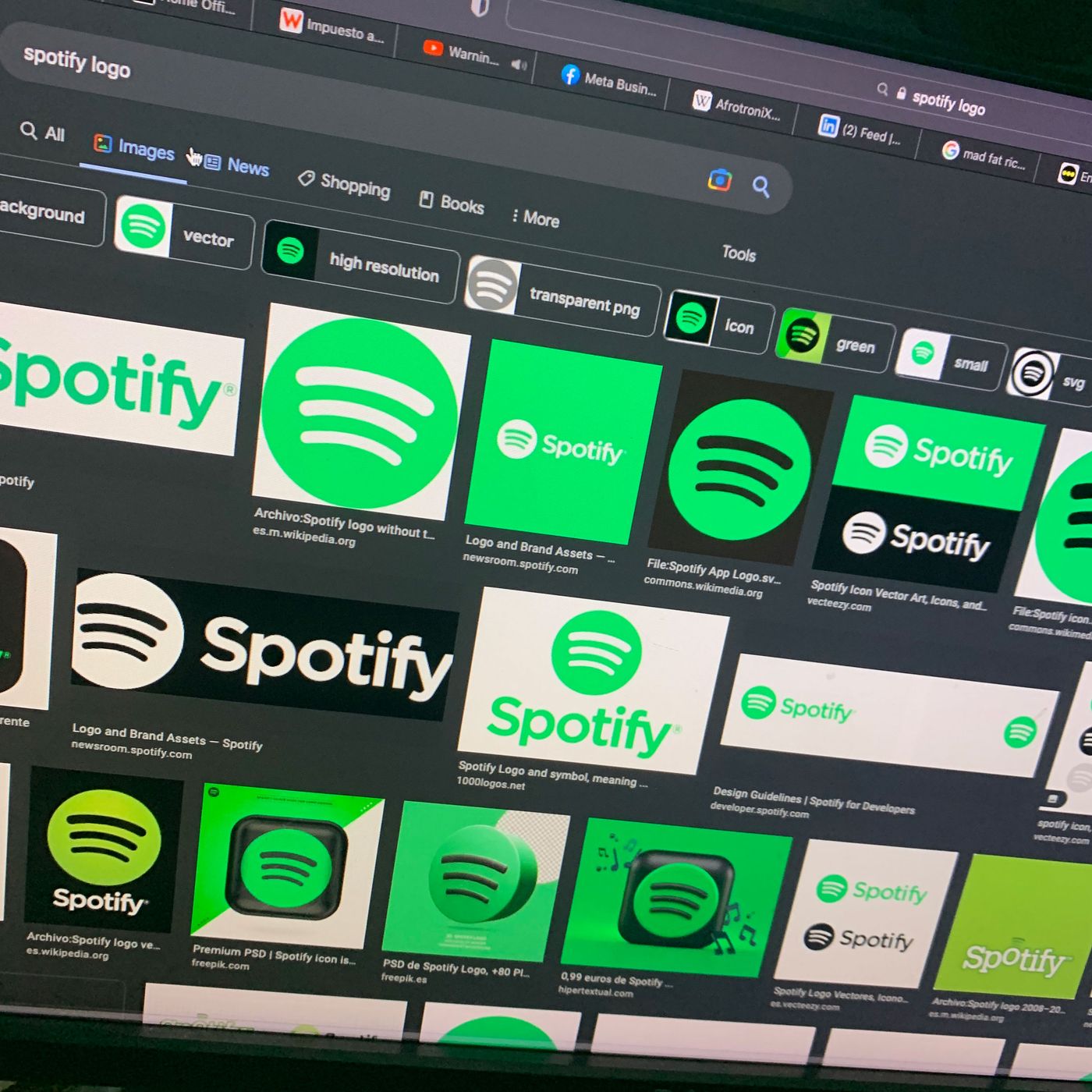Open Design Guidelines Spotify for Developers link
The height and width of the screenshot is (1092, 1092).
[813, 799]
